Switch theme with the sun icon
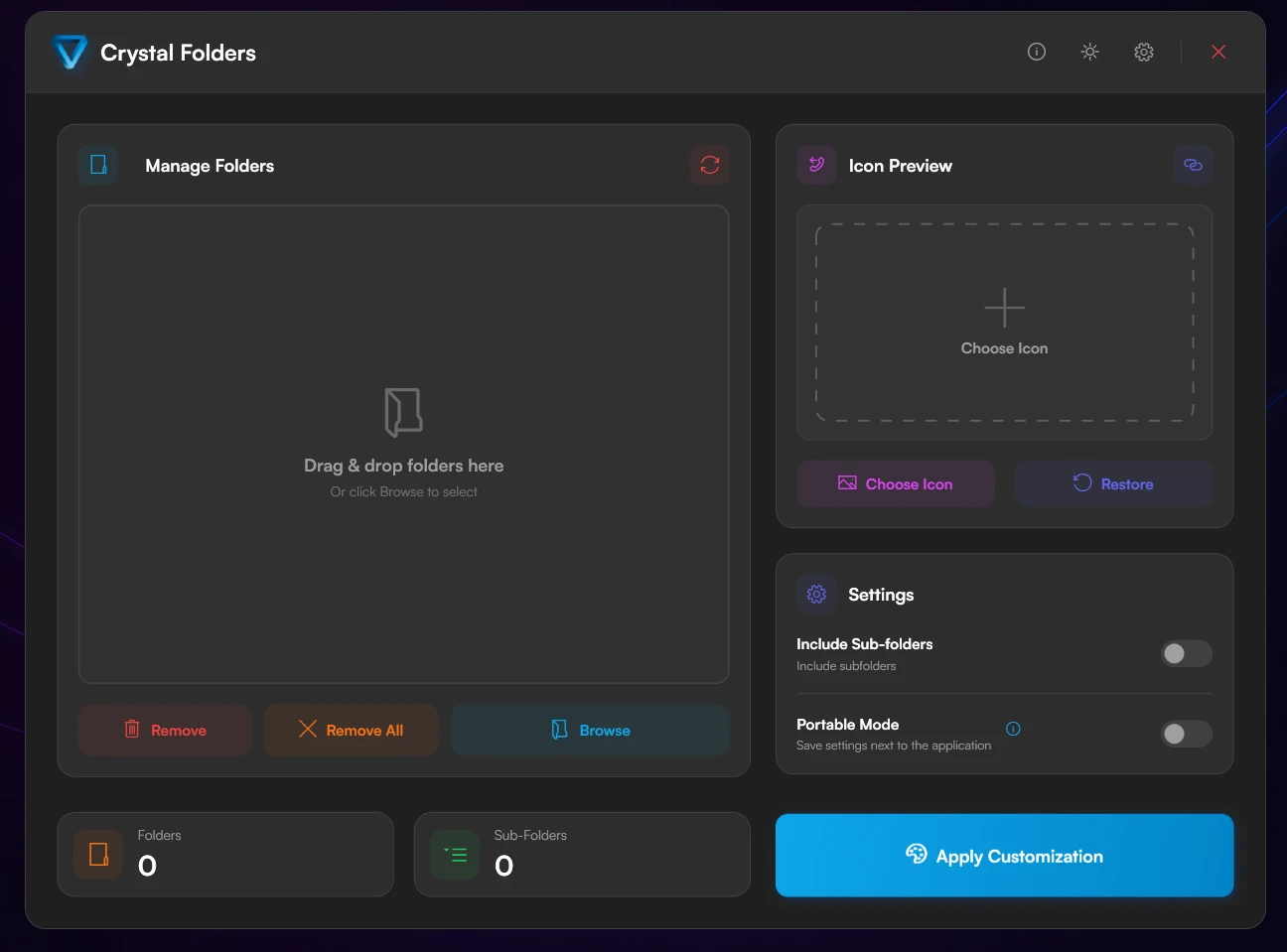Screen dimensions: 1287x952 pyautogui.click(x=1089, y=52)
